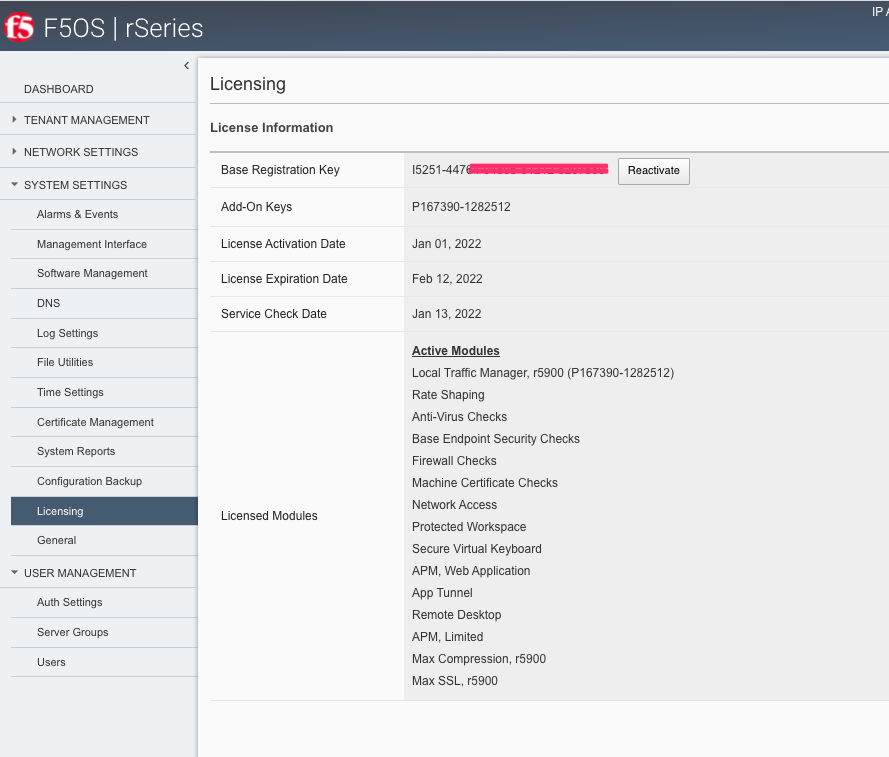Click the Network Access module

coord(454,505)
